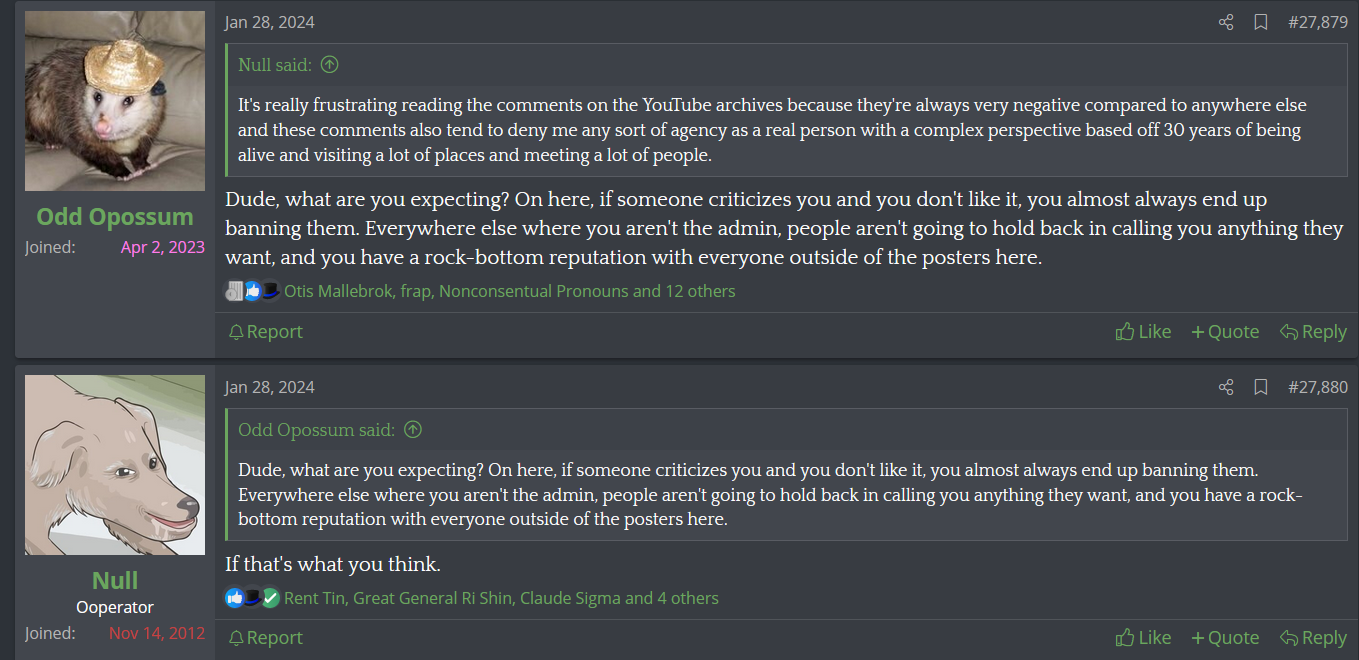Image resolution: width=1359 pixels, height=660 pixels.
Task: Reply to Odd Opossum's post
Action: (1313, 332)
